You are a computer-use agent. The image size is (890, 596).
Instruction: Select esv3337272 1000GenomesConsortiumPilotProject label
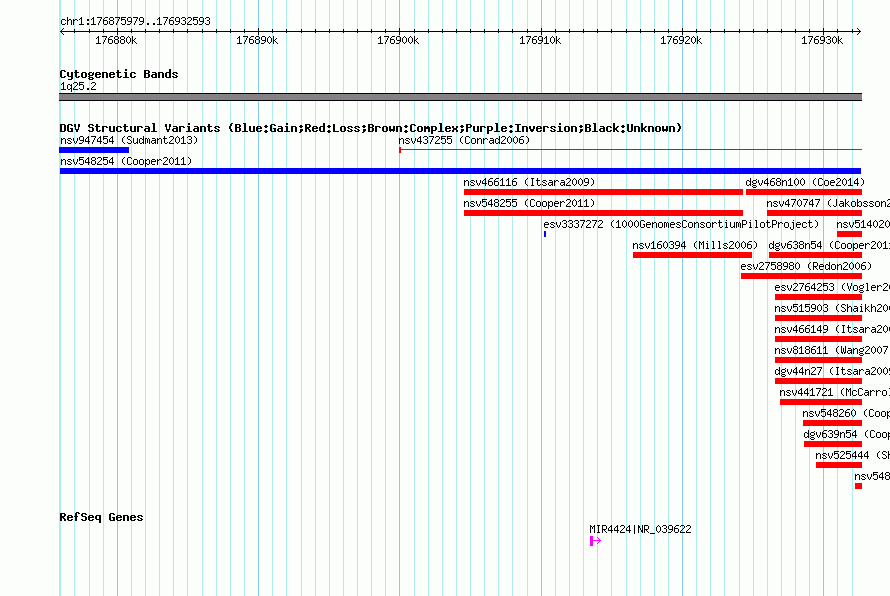coord(681,224)
